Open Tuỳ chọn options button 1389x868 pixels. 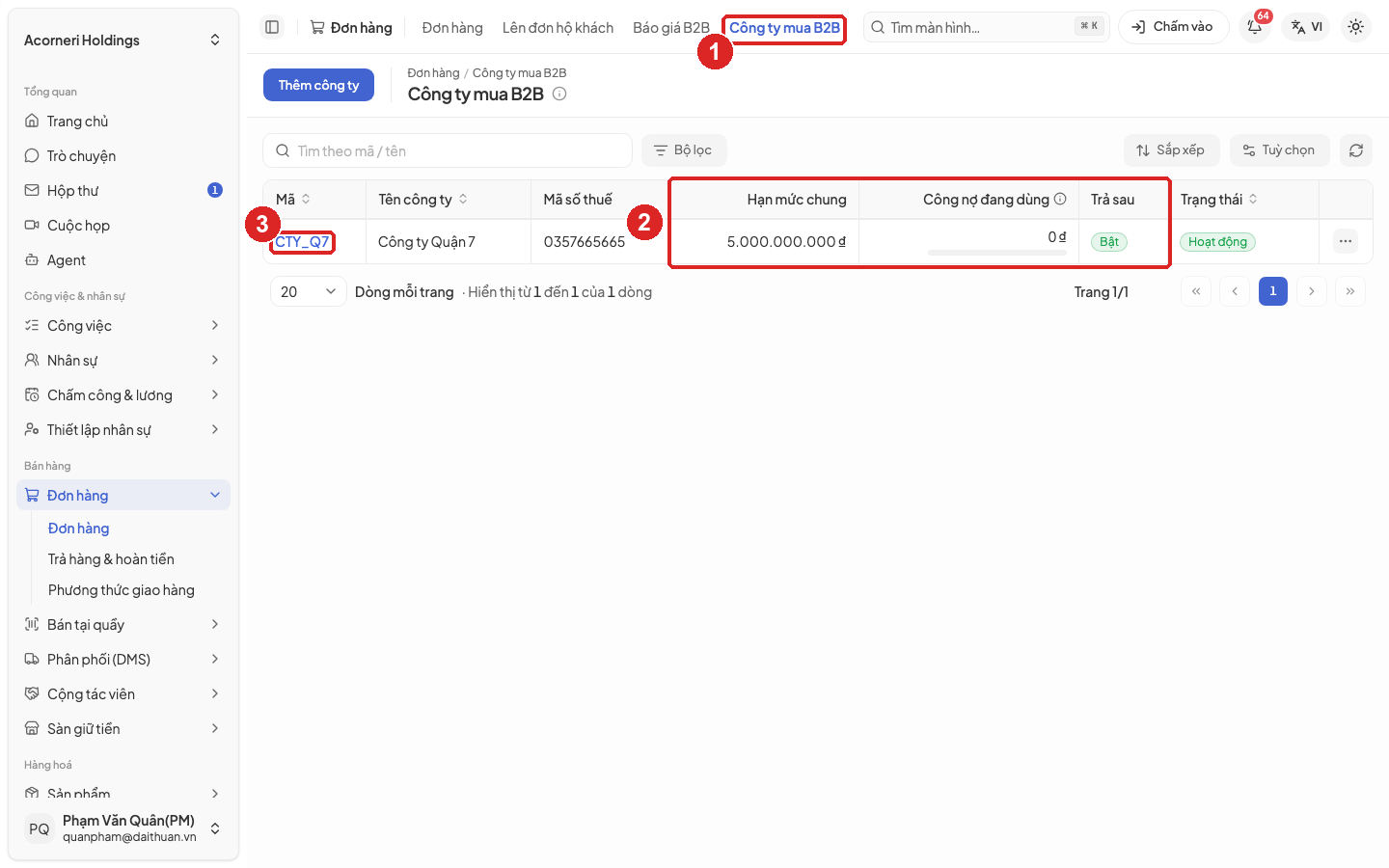tap(1280, 150)
